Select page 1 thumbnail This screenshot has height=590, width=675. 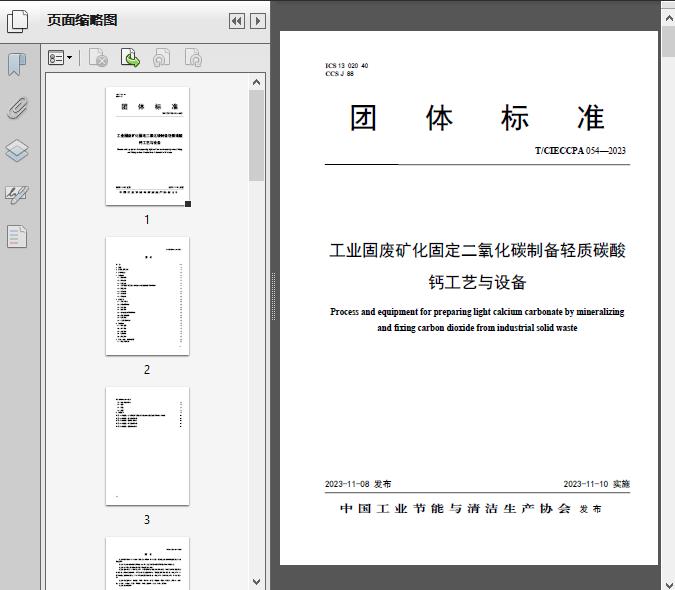pyautogui.click(x=147, y=146)
